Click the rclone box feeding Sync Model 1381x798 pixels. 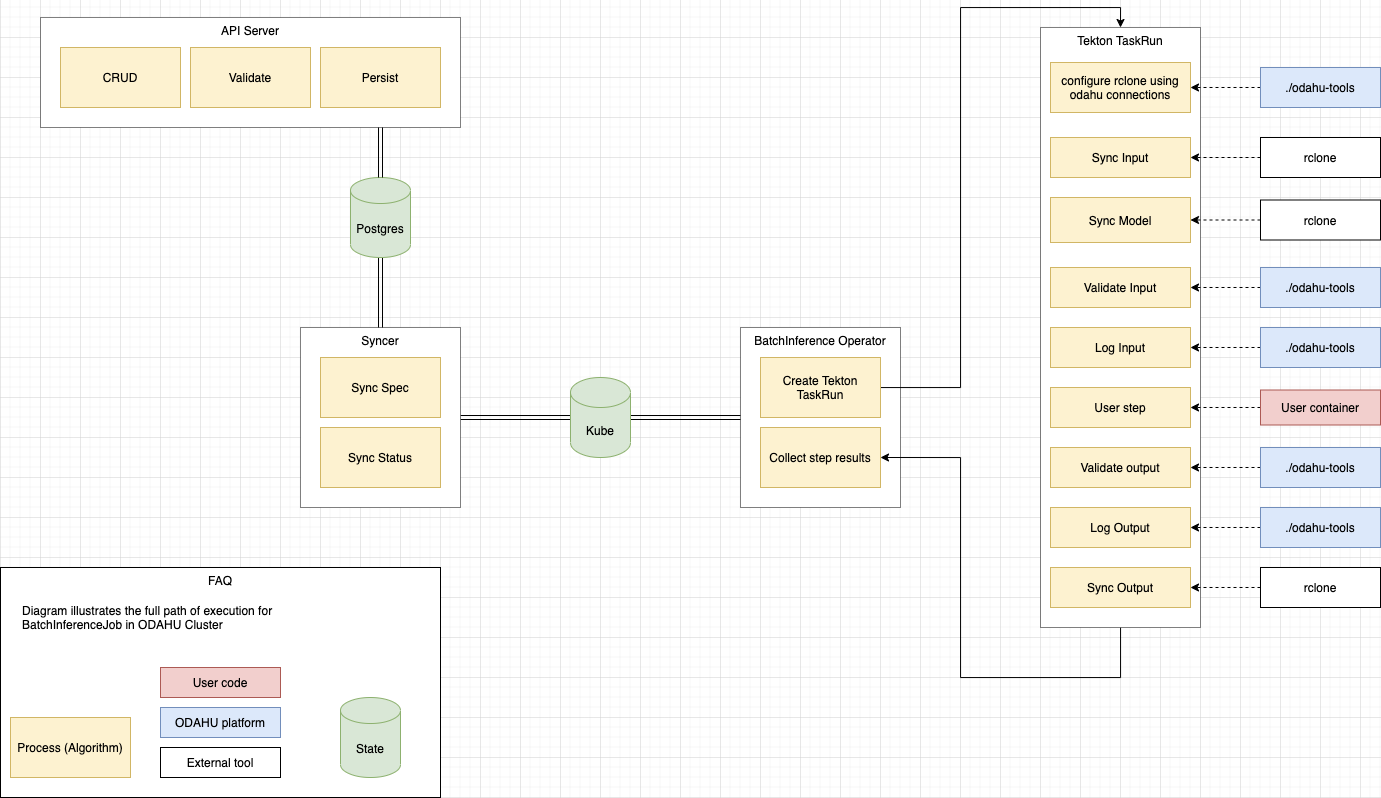[x=1320, y=220]
